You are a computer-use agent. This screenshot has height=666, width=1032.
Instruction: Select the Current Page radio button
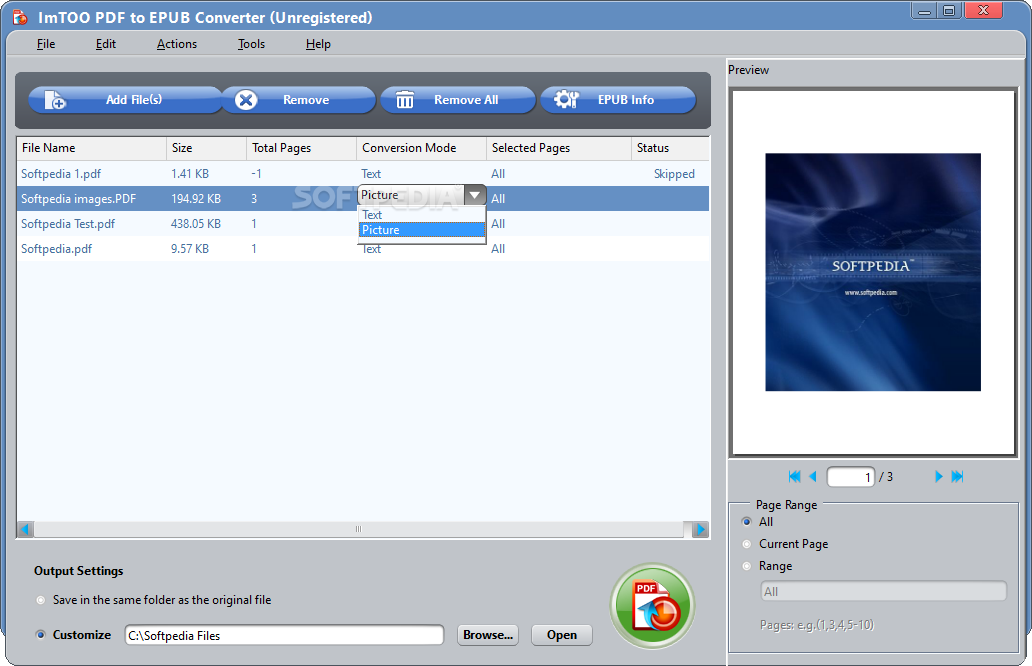746,544
